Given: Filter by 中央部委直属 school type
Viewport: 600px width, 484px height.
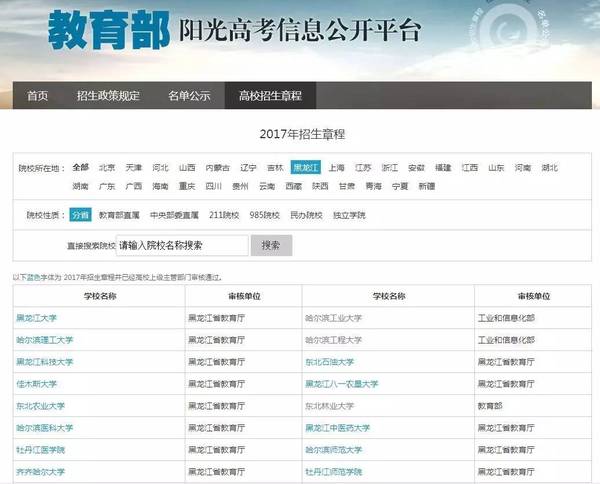Looking at the screenshot, I should (x=174, y=215).
